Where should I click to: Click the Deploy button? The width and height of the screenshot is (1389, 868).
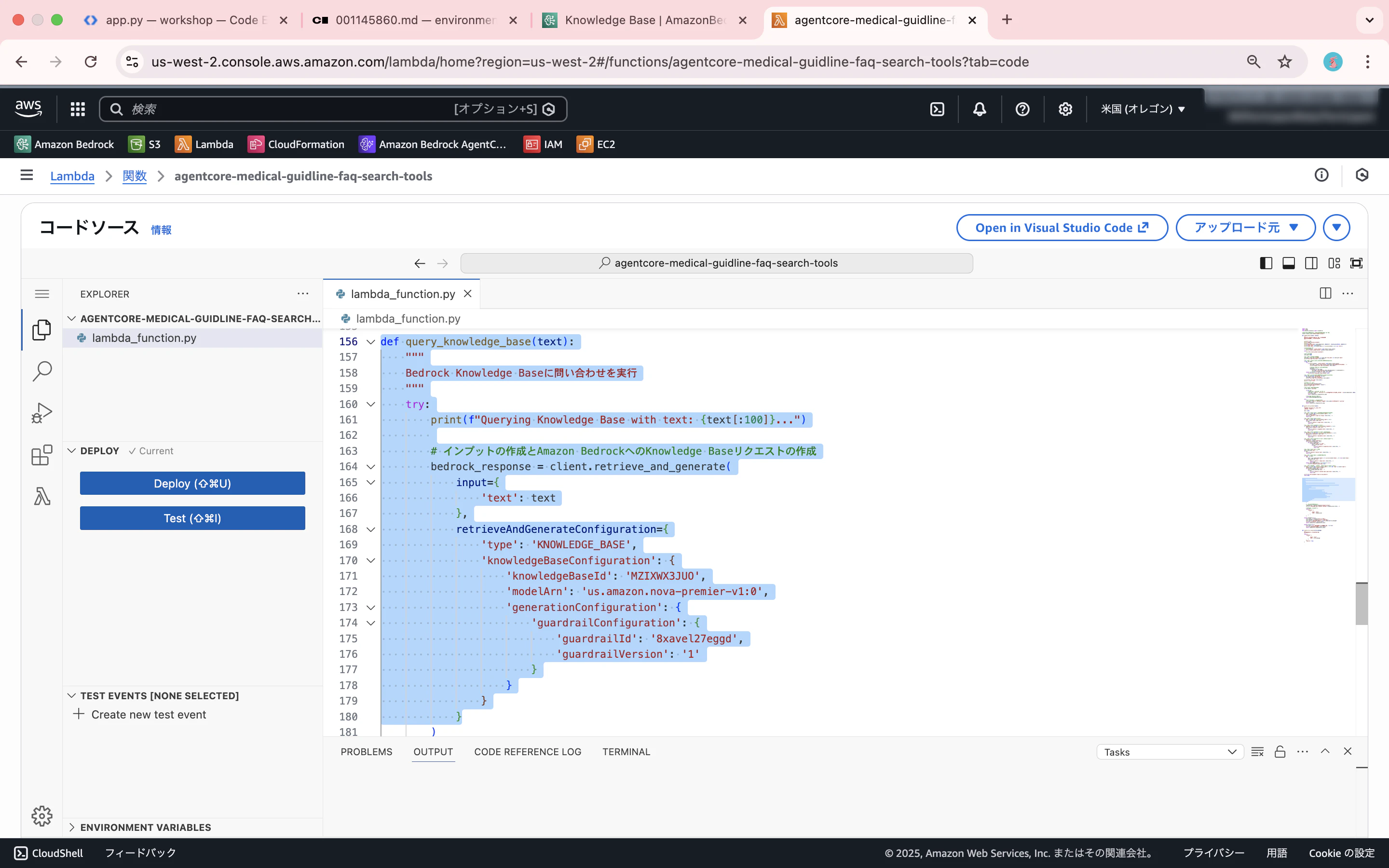coord(192,483)
